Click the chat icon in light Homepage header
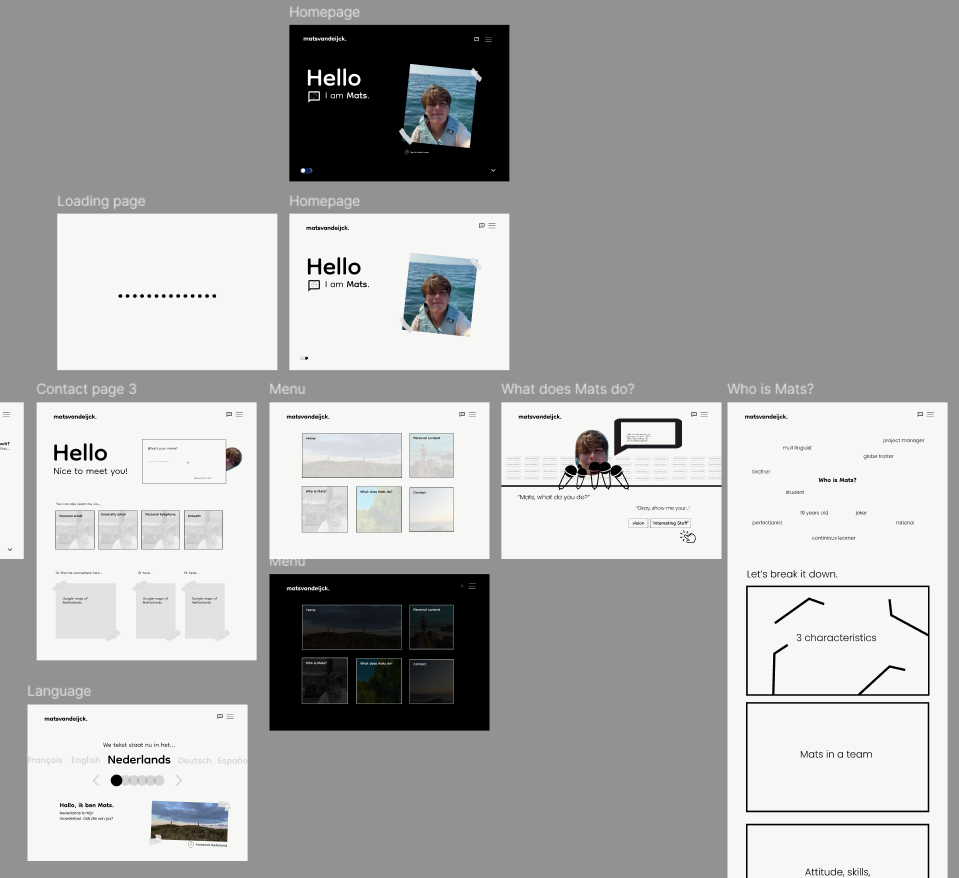 point(481,226)
